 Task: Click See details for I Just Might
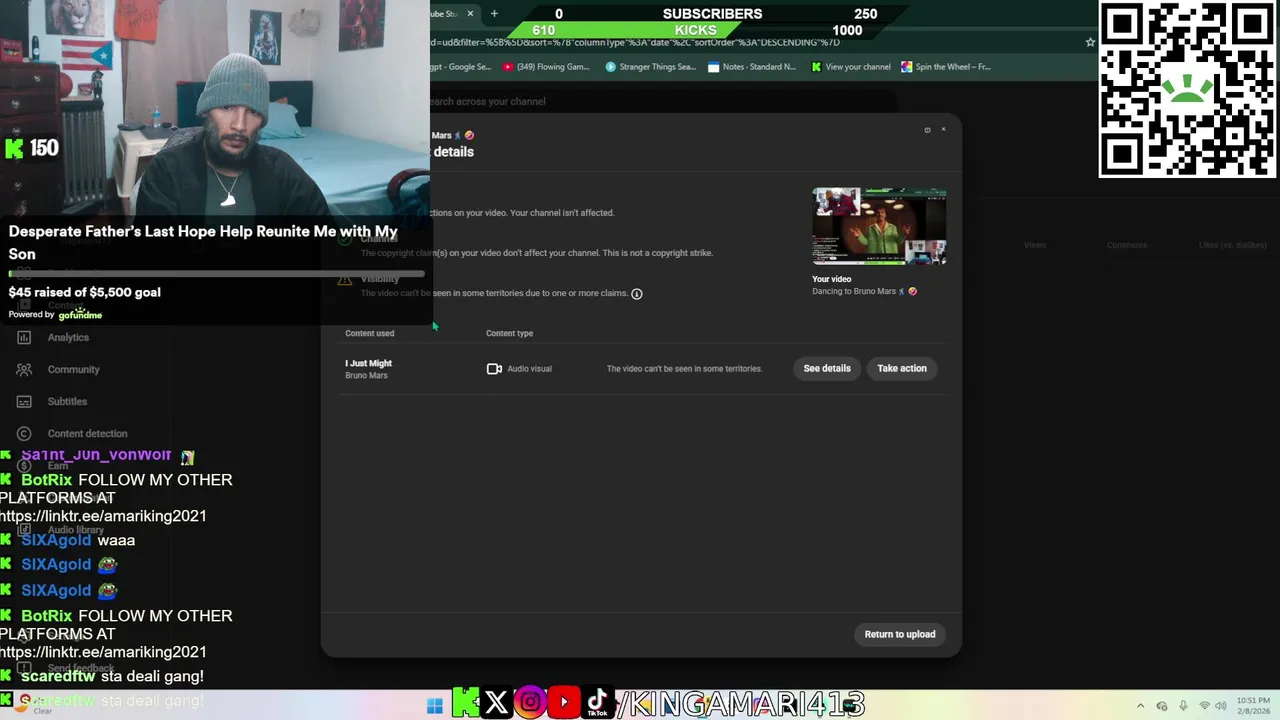coord(827,368)
